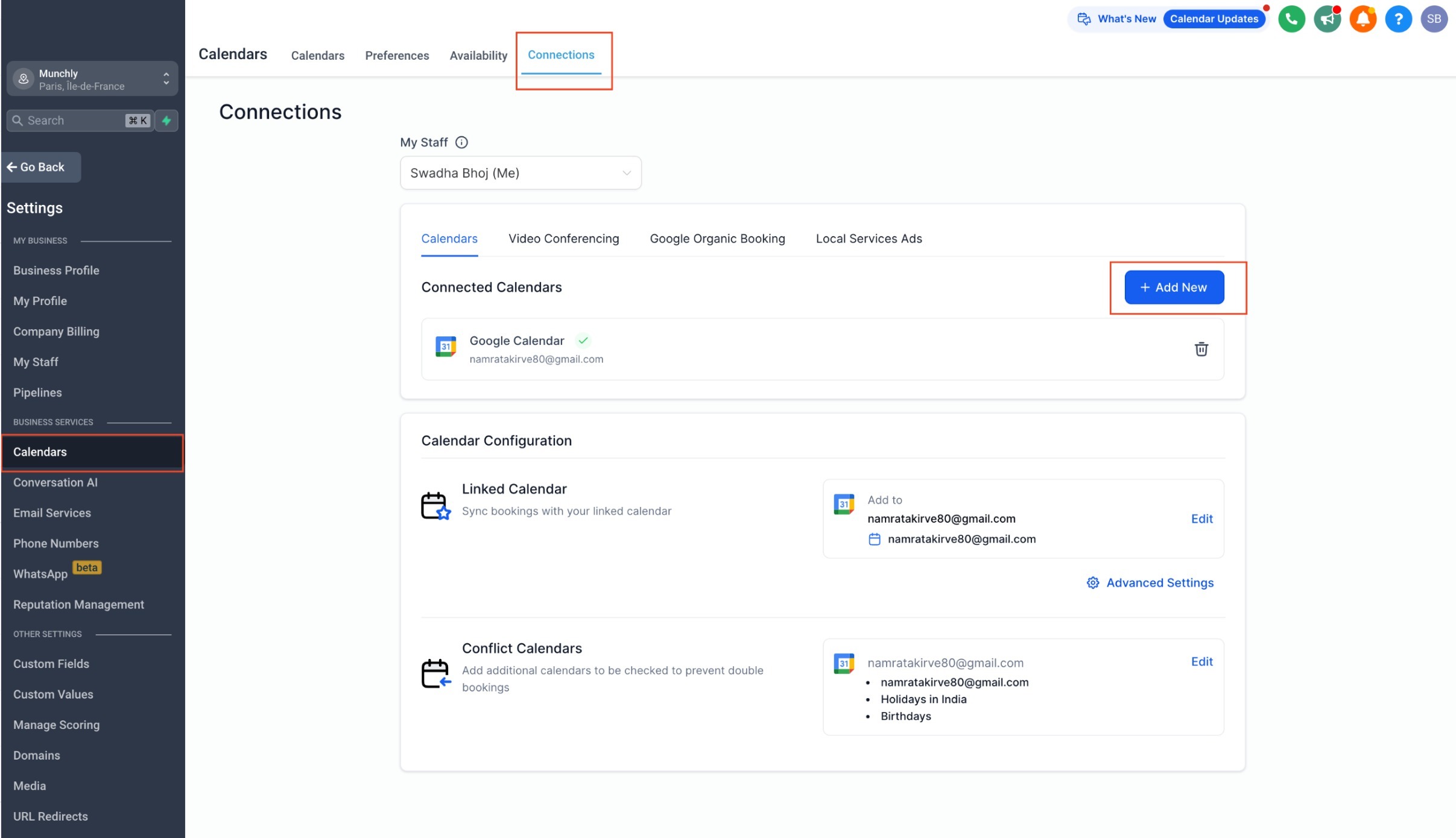1456x838 pixels.
Task: Open the SB user avatar menu
Action: 1434,19
